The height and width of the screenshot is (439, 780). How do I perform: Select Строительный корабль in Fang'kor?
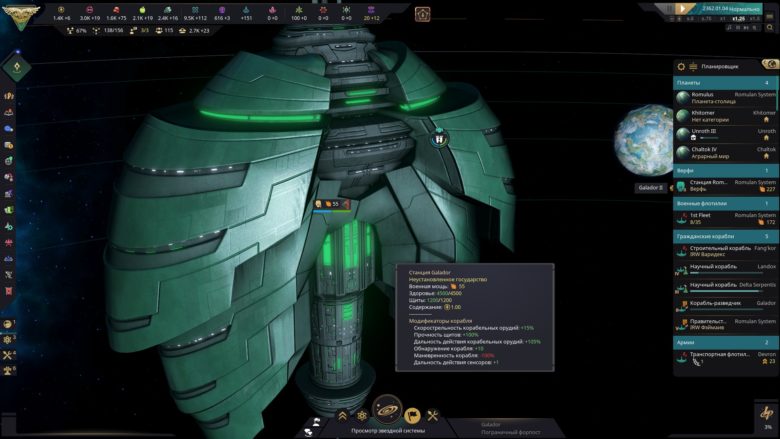pyautogui.click(x=725, y=251)
